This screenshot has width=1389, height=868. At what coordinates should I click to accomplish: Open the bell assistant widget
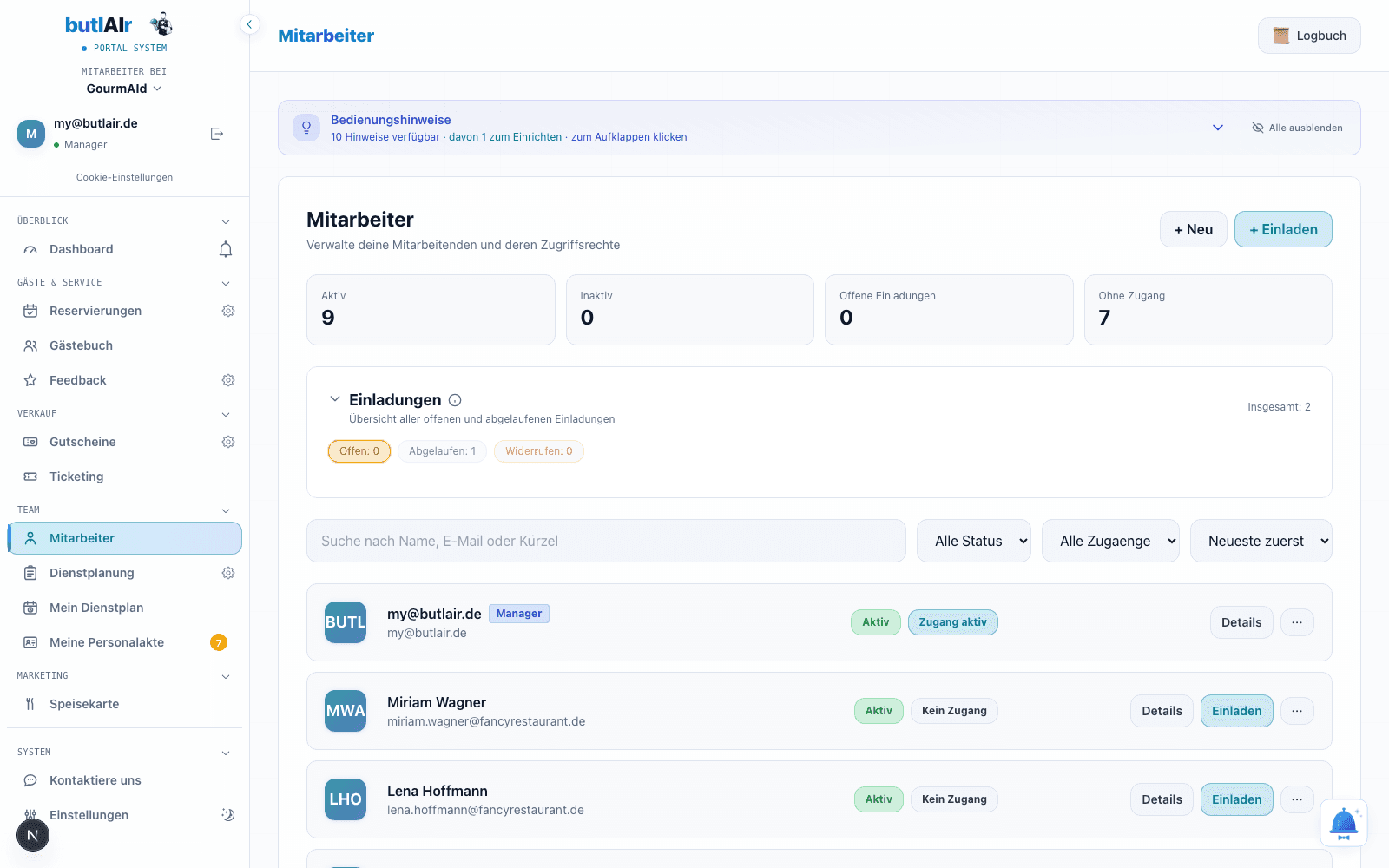pyautogui.click(x=1344, y=823)
